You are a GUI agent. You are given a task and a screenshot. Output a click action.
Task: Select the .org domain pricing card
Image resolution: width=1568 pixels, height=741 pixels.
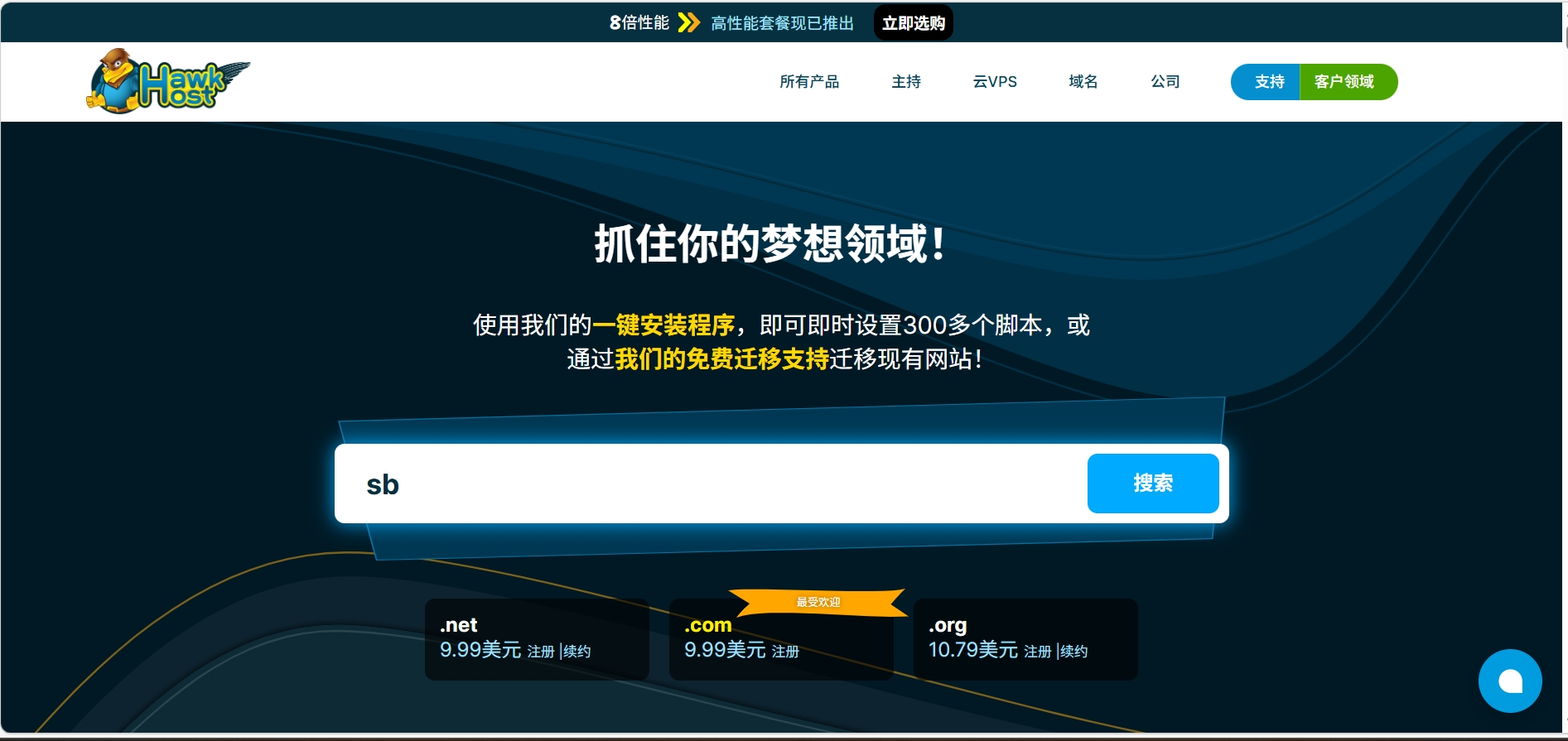[1025, 639]
